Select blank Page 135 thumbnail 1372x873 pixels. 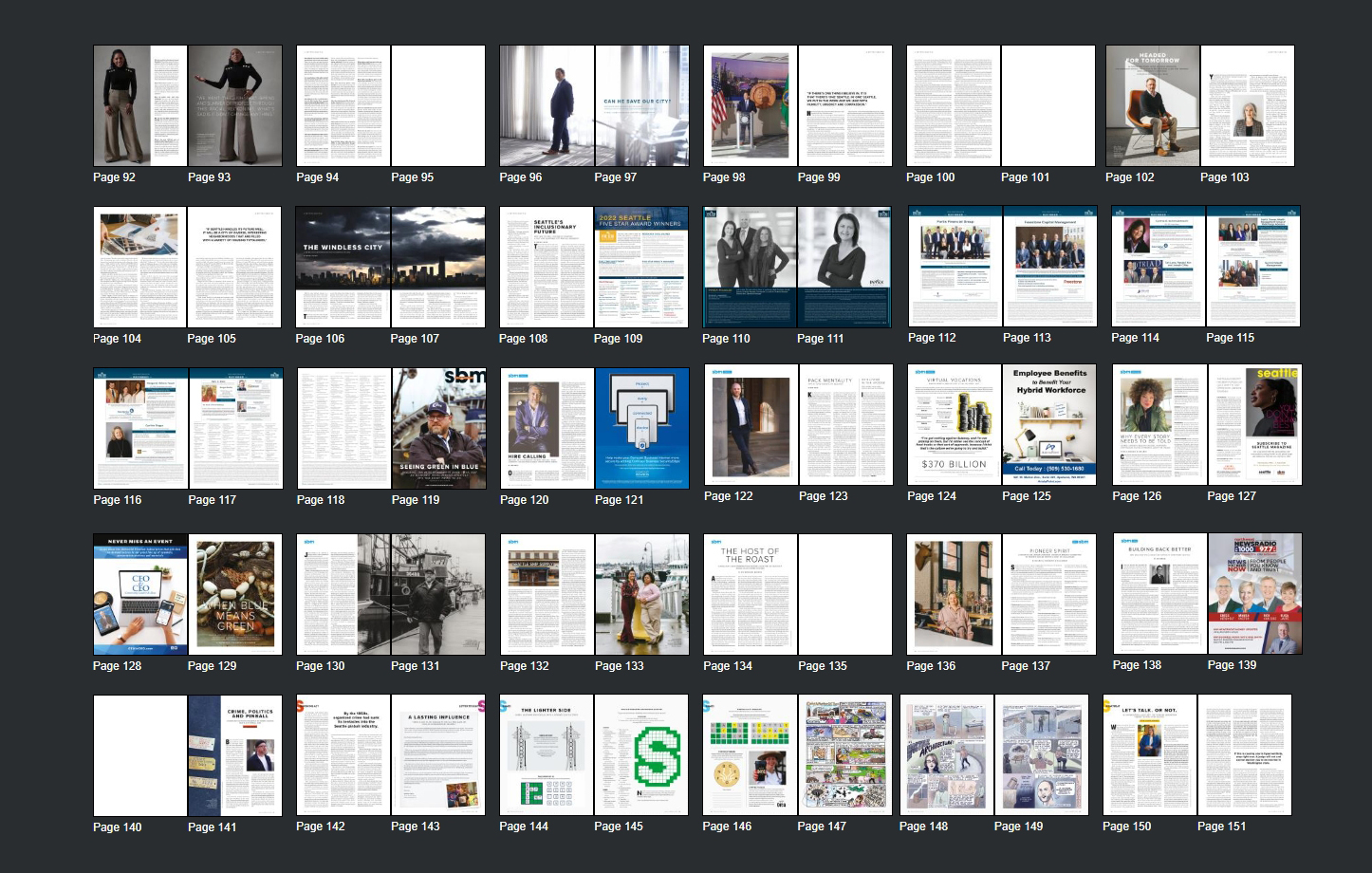point(845,595)
